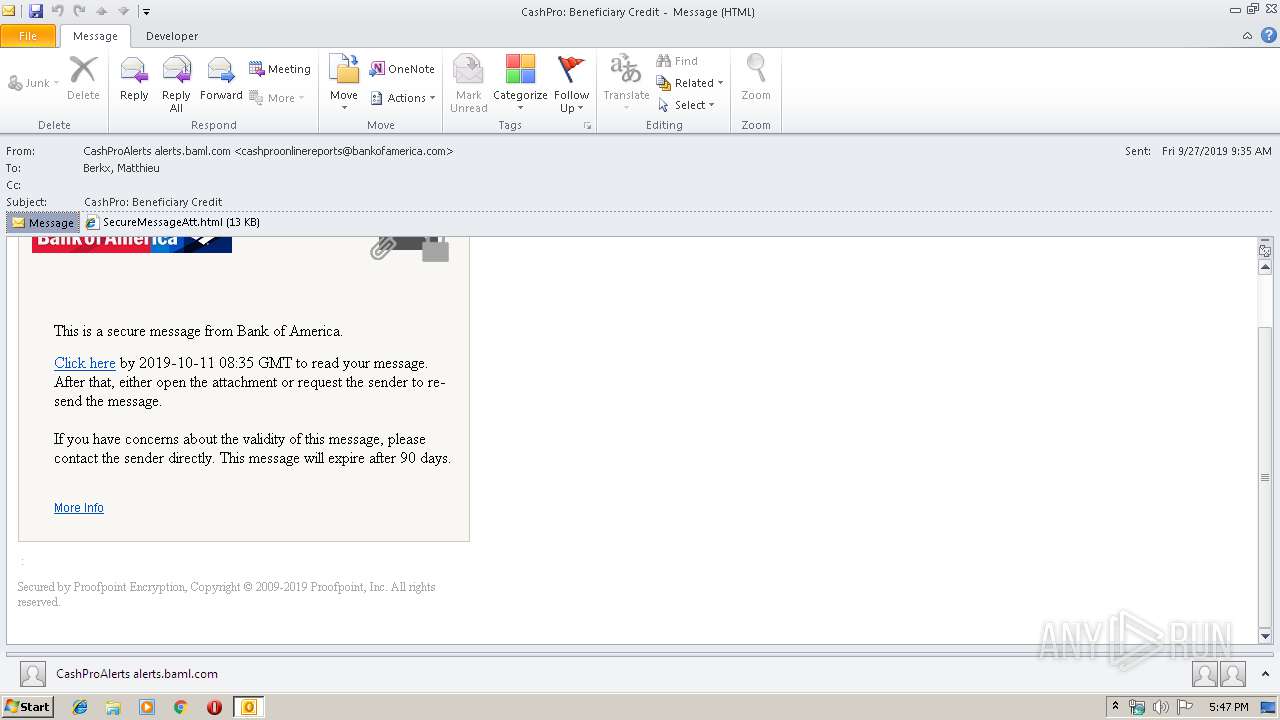The height and width of the screenshot is (720, 1280).
Task: Open the Zoom magnifier
Action: pyautogui.click(x=756, y=79)
